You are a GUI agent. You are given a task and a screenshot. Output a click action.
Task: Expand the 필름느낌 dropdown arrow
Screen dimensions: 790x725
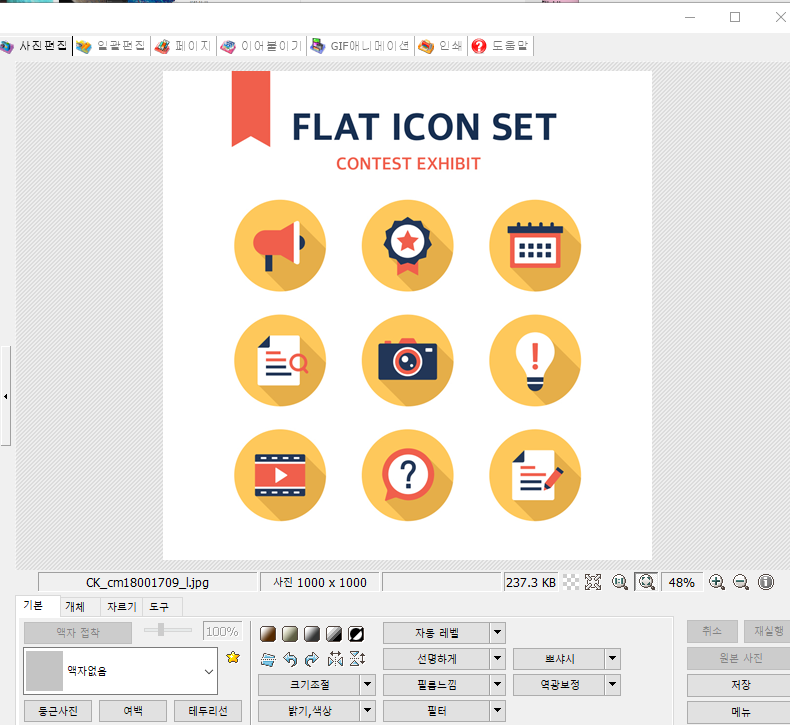pyautogui.click(x=497, y=685)
